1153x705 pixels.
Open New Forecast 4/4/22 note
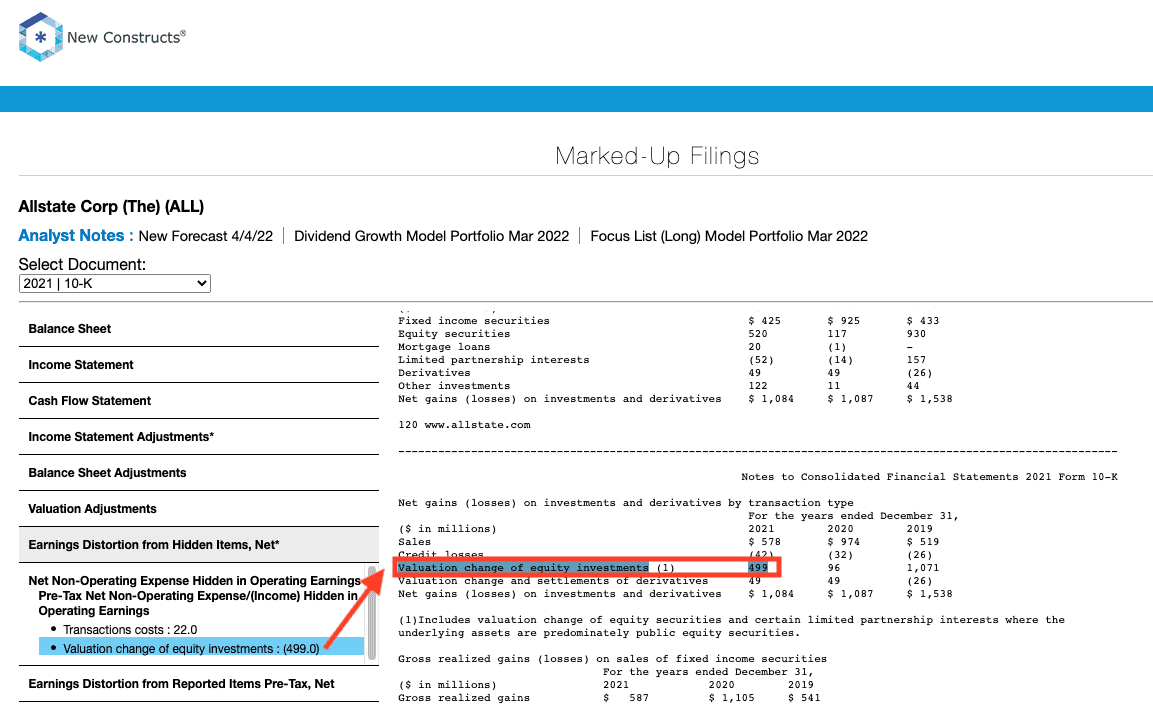(x=205, y=236)
